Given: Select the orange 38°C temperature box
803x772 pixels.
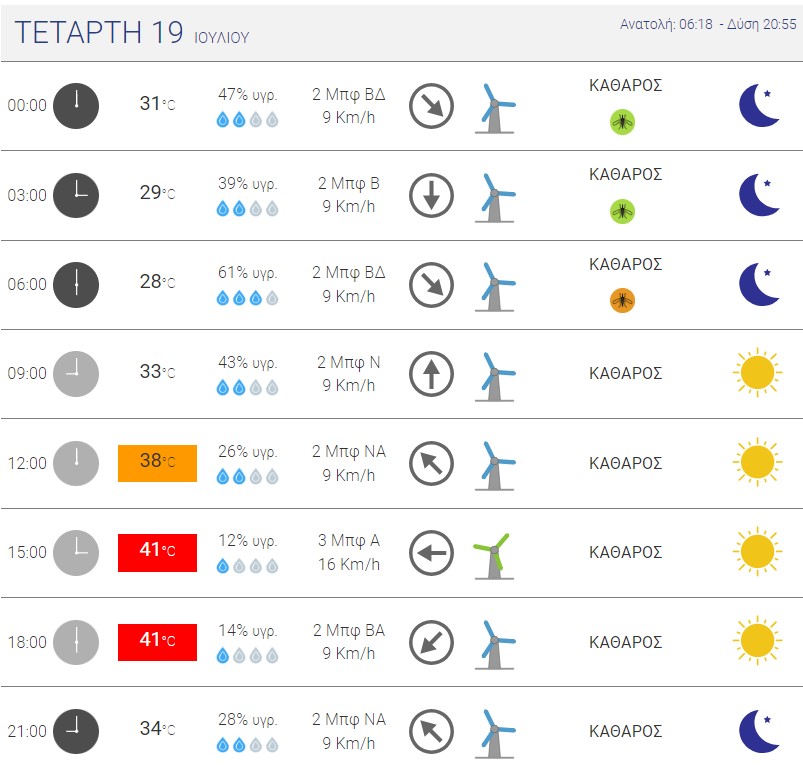Looking at the screenshot, I should coord(157,463).
